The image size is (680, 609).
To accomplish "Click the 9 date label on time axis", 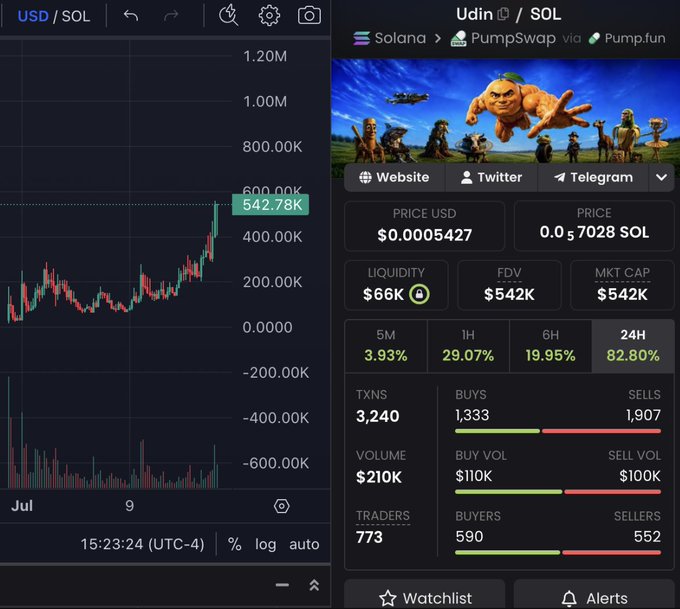I will [x=129, y=506].
